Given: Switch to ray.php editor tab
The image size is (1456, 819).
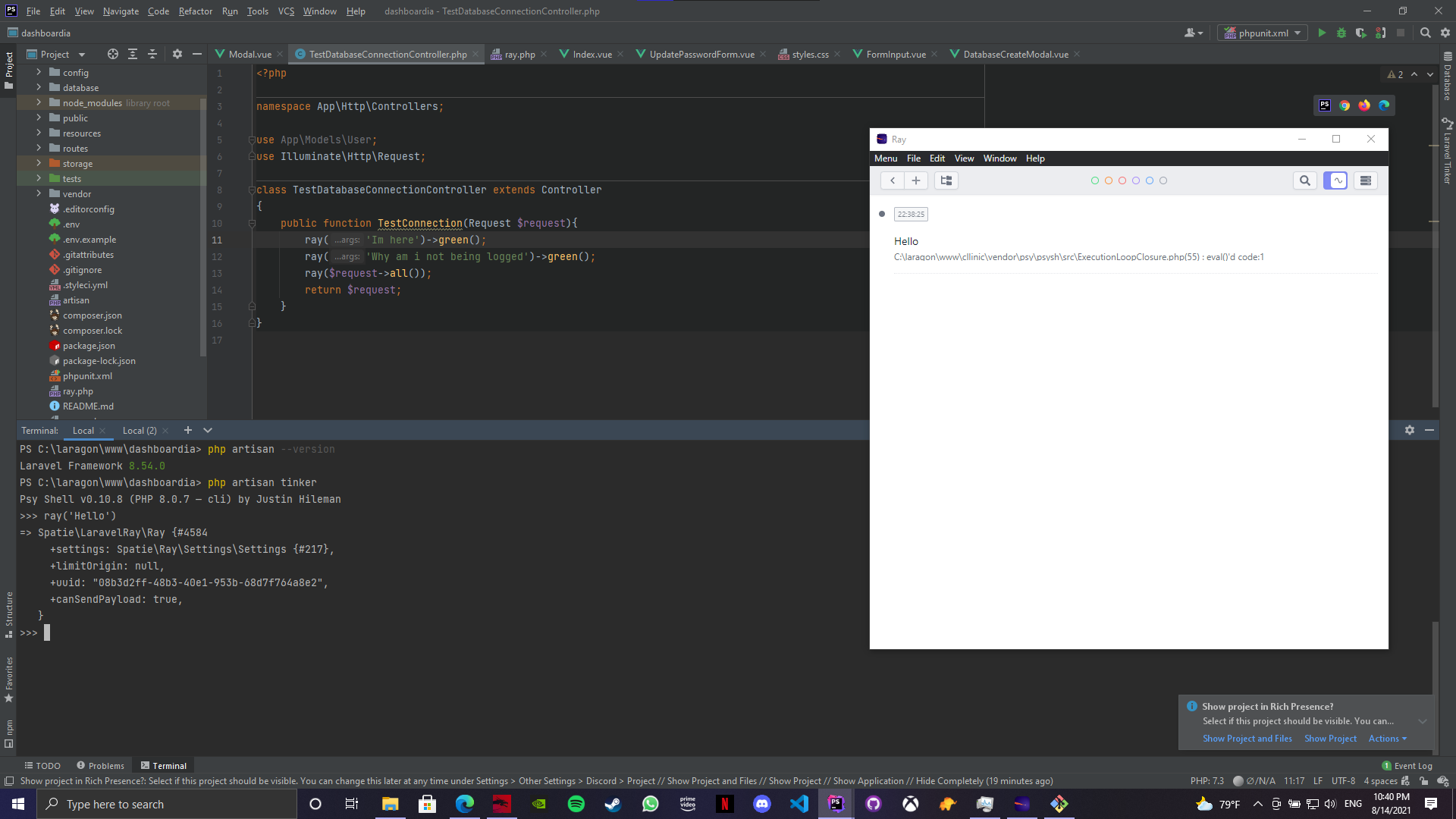Looking at the screenshot, I should pyautogui.click(x=519, y=54).
